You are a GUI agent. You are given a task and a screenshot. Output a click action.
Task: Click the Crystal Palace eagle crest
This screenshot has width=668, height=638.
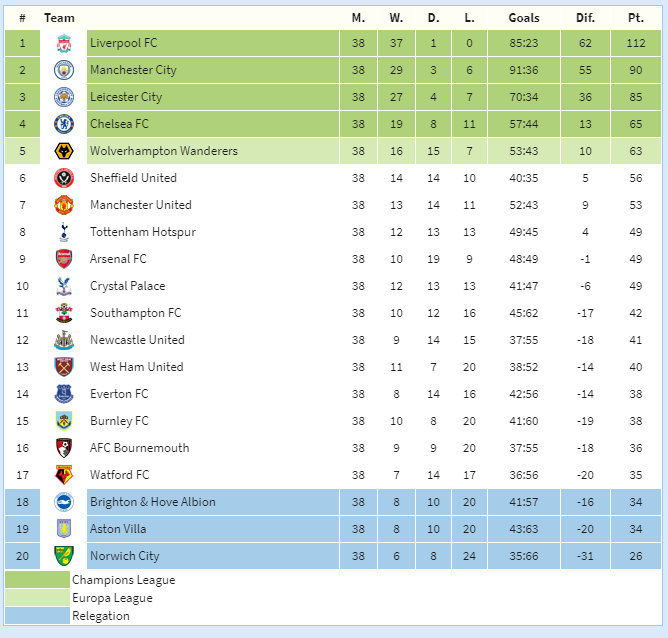pos(64,286)
